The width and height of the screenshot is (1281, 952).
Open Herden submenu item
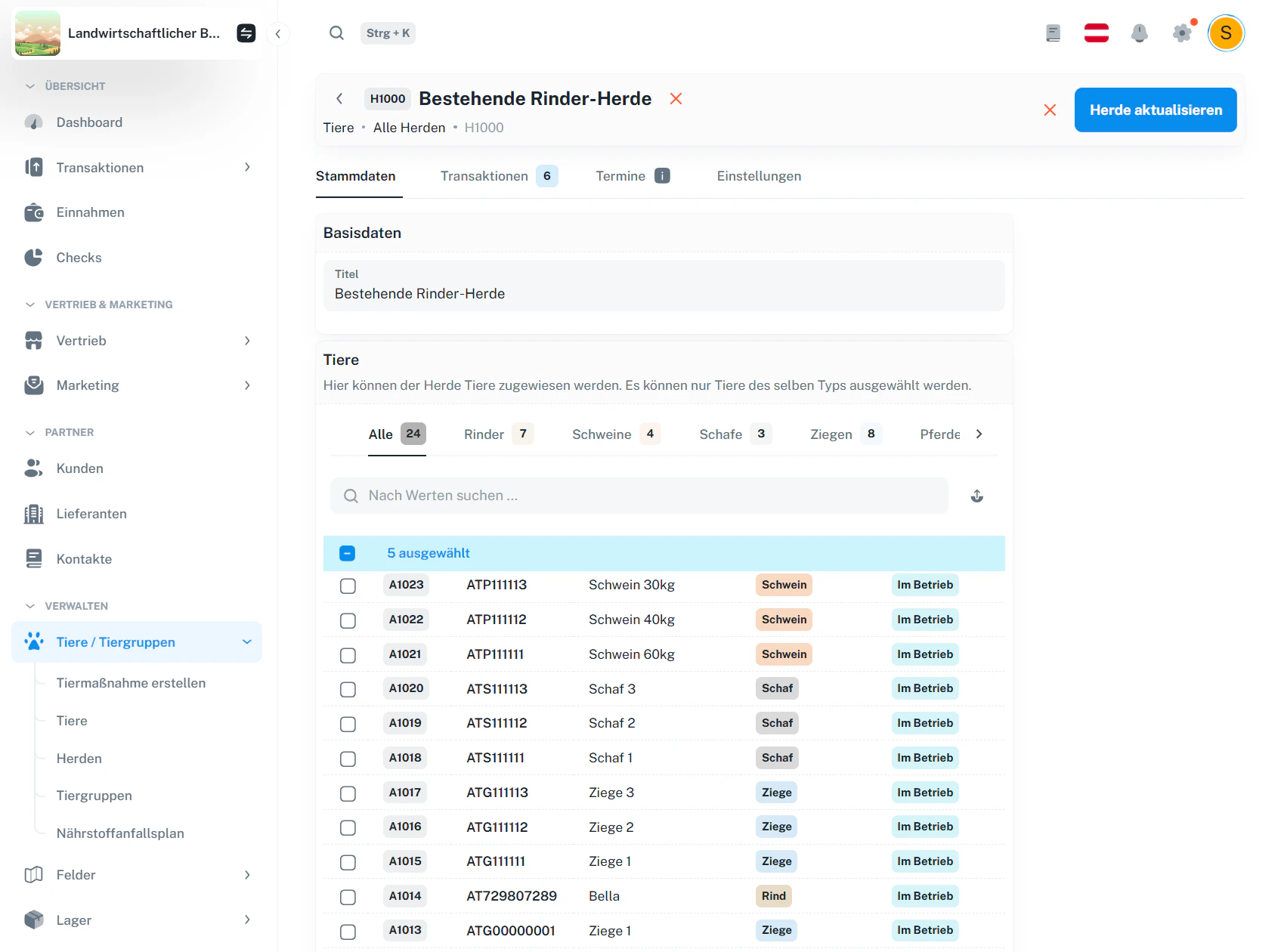click(x=79, y=759)
